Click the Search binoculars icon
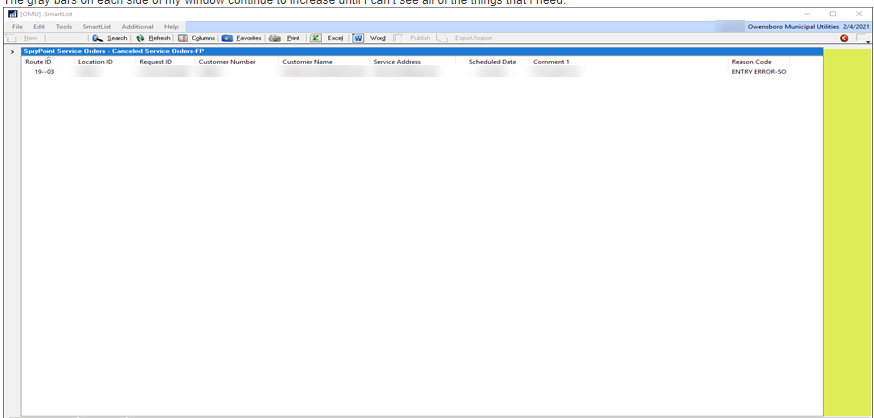 click(98, 38)
